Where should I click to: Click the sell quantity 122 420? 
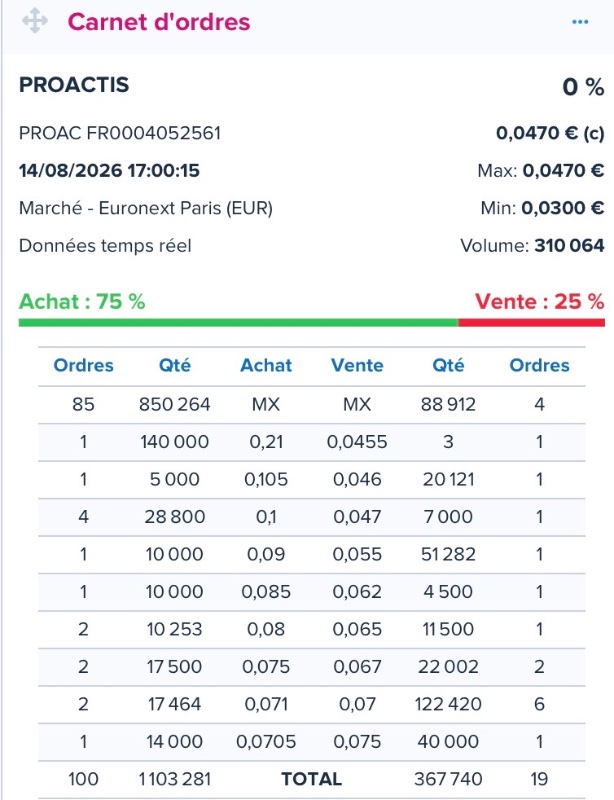pos(448,704)
